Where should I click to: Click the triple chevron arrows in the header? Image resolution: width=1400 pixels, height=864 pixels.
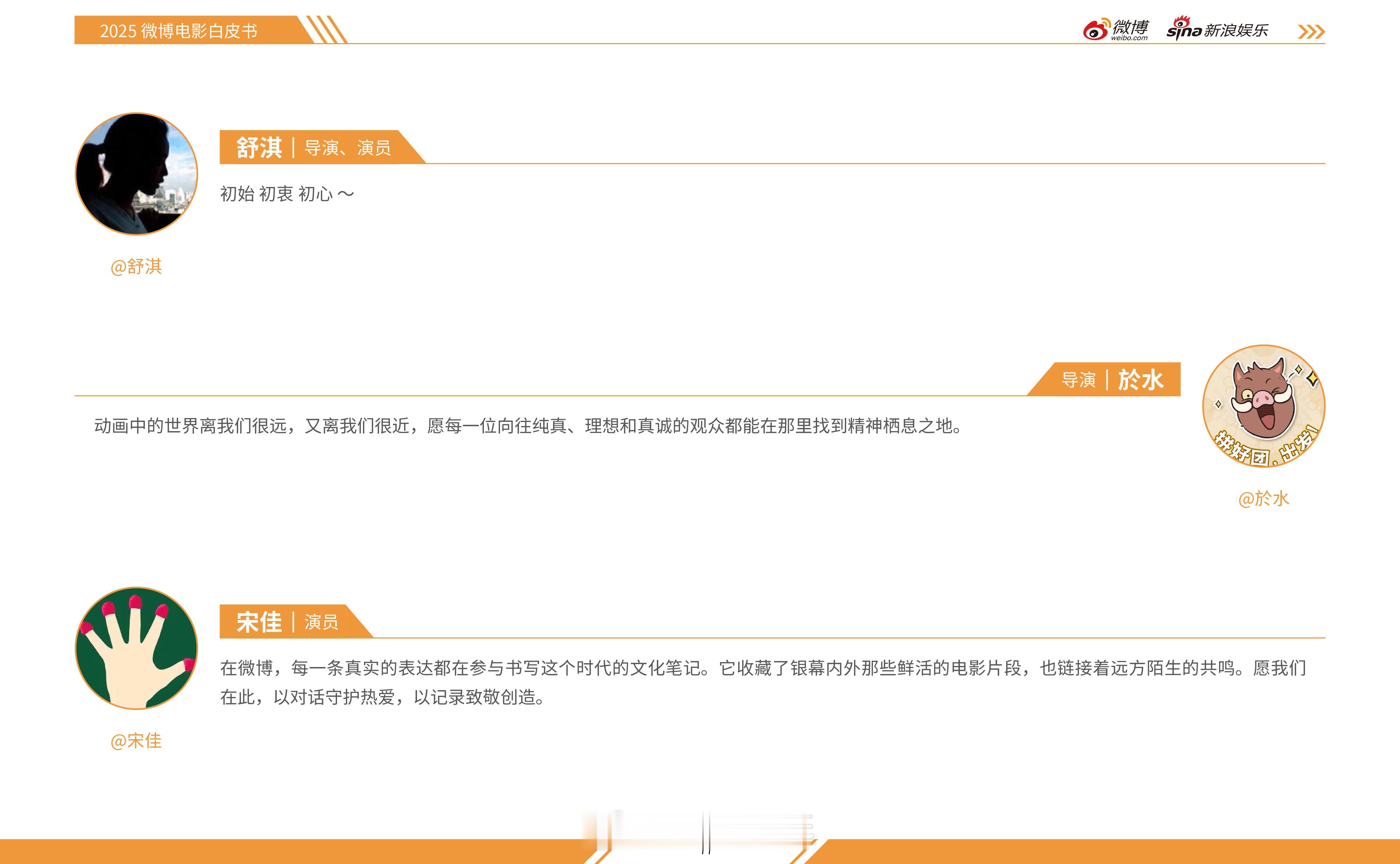(x=1311, y=32)
